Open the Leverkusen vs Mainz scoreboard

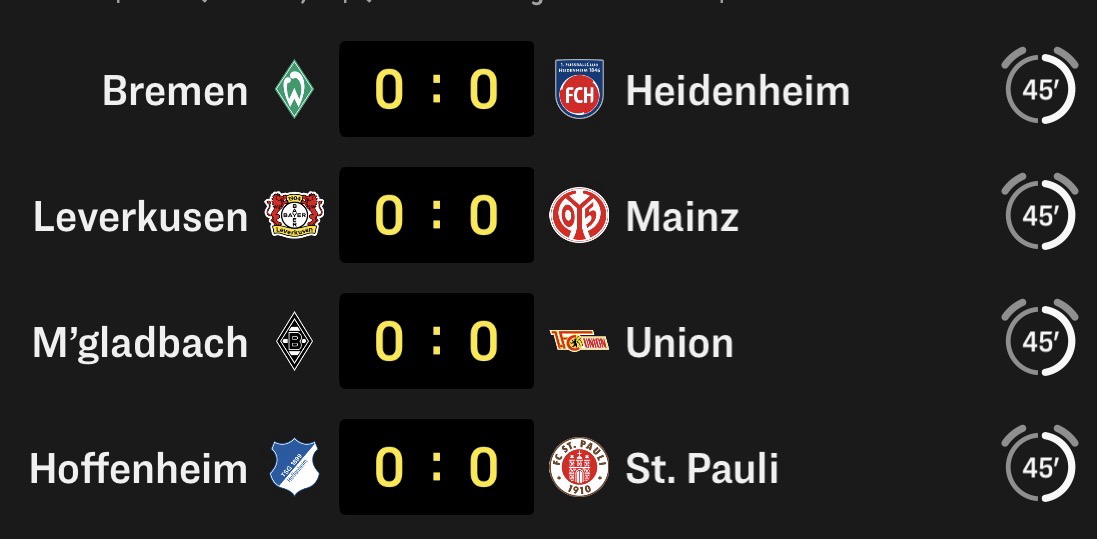pos(436,215)
